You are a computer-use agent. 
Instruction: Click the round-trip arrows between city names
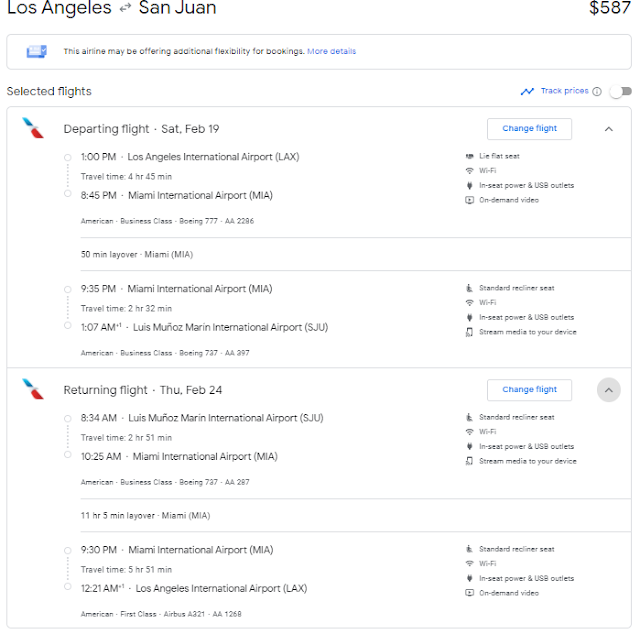pyautogui.click(x=125, y=9)
